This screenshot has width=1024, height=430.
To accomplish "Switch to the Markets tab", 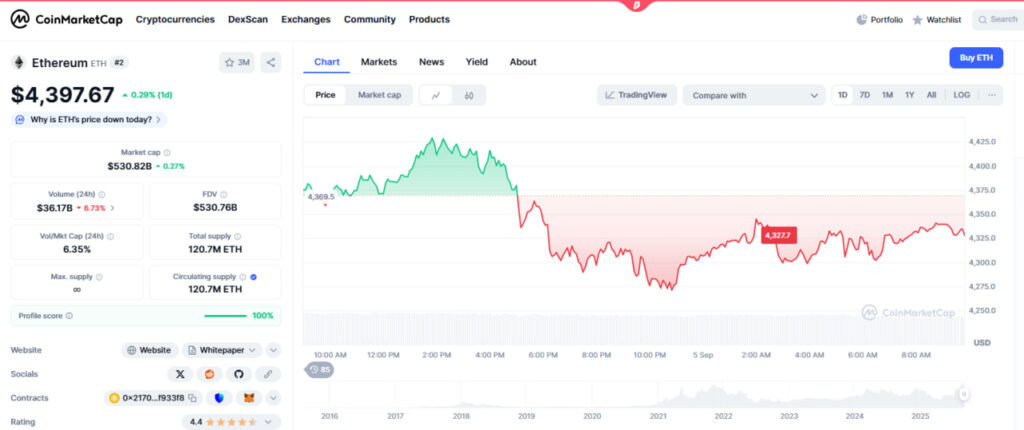I will coord(379,62).
